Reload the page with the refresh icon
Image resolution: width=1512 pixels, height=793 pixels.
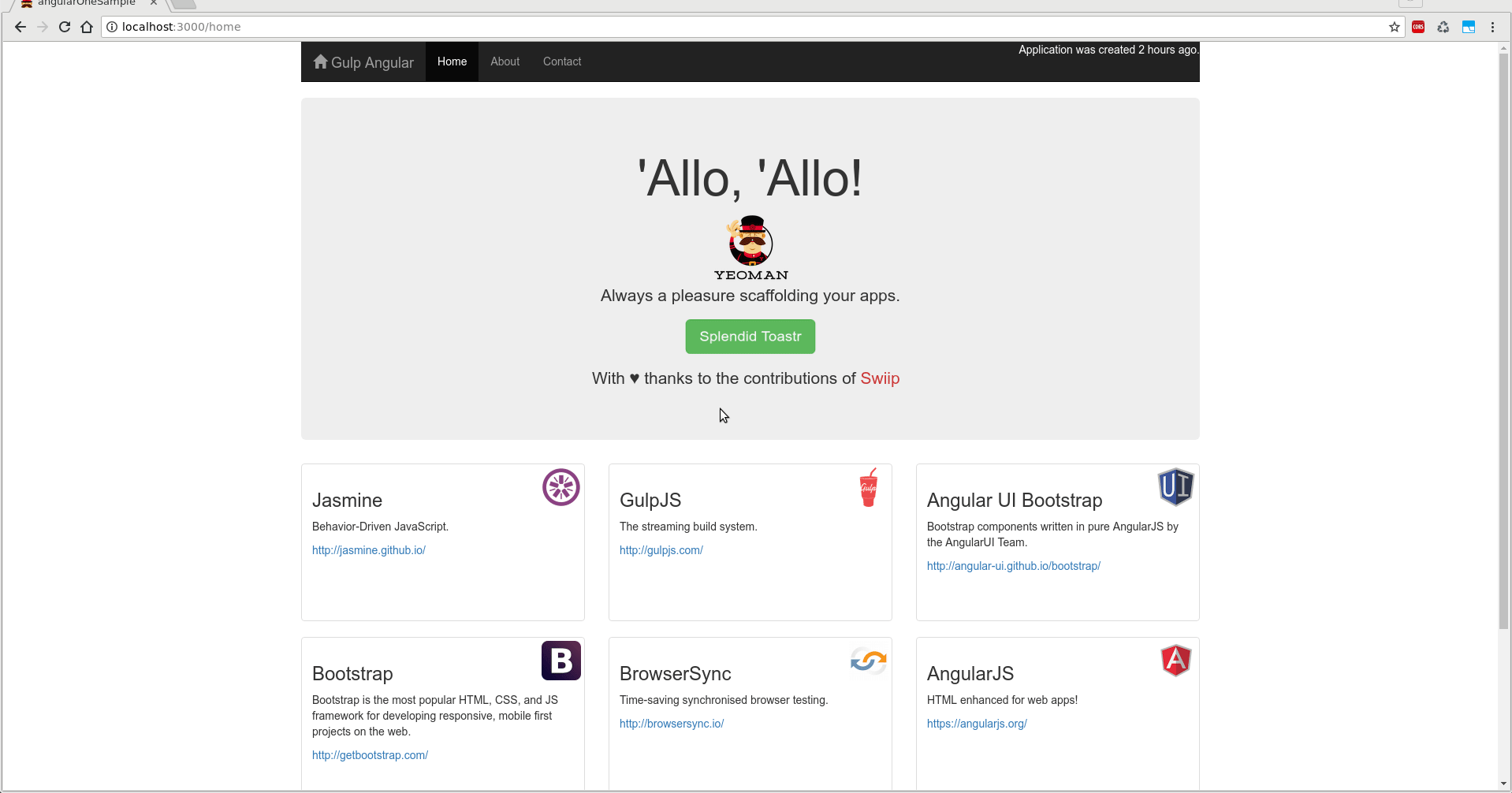(65, 27)
